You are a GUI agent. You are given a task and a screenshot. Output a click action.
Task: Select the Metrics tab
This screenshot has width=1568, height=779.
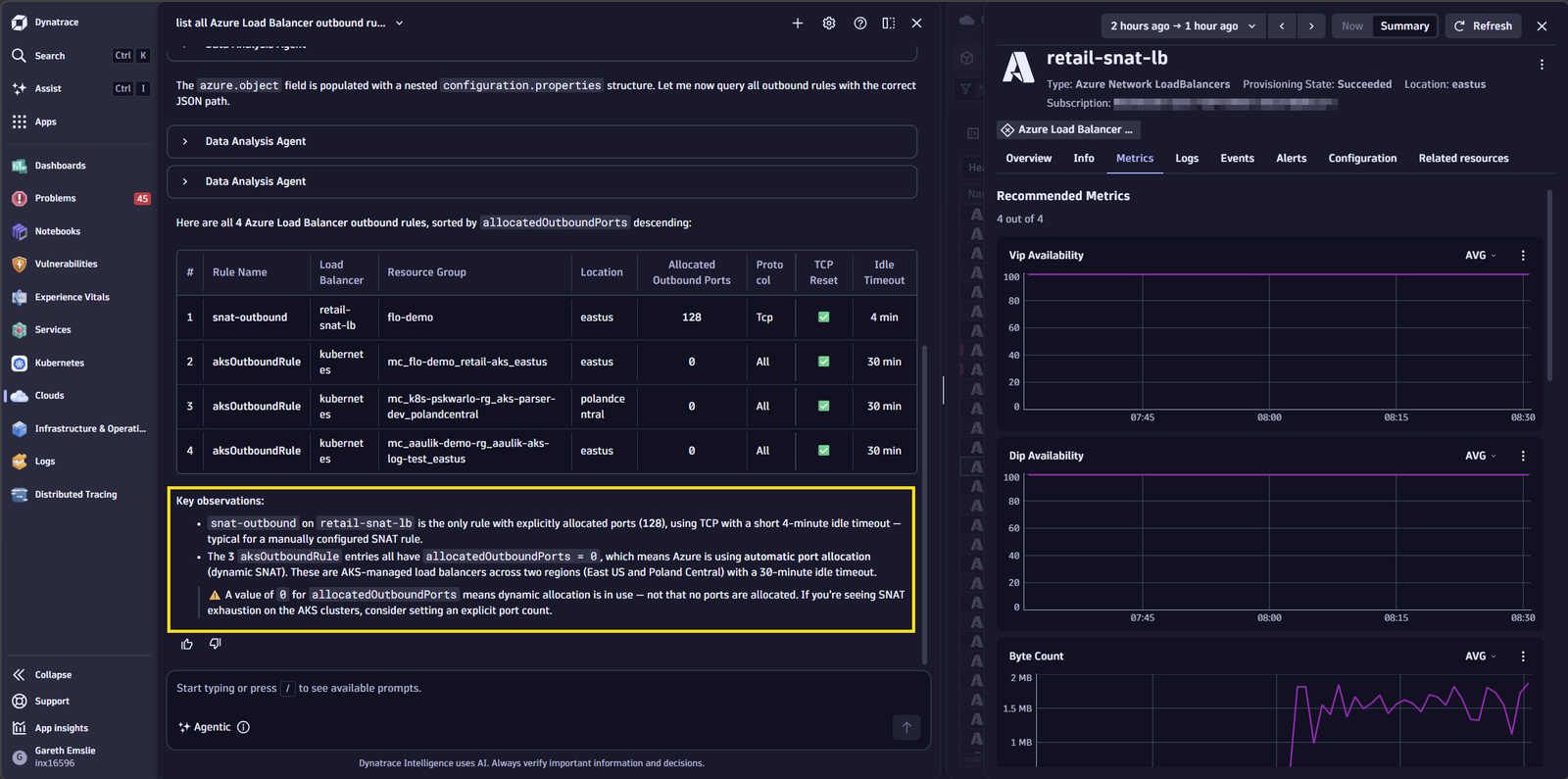tap(1135, 159)
